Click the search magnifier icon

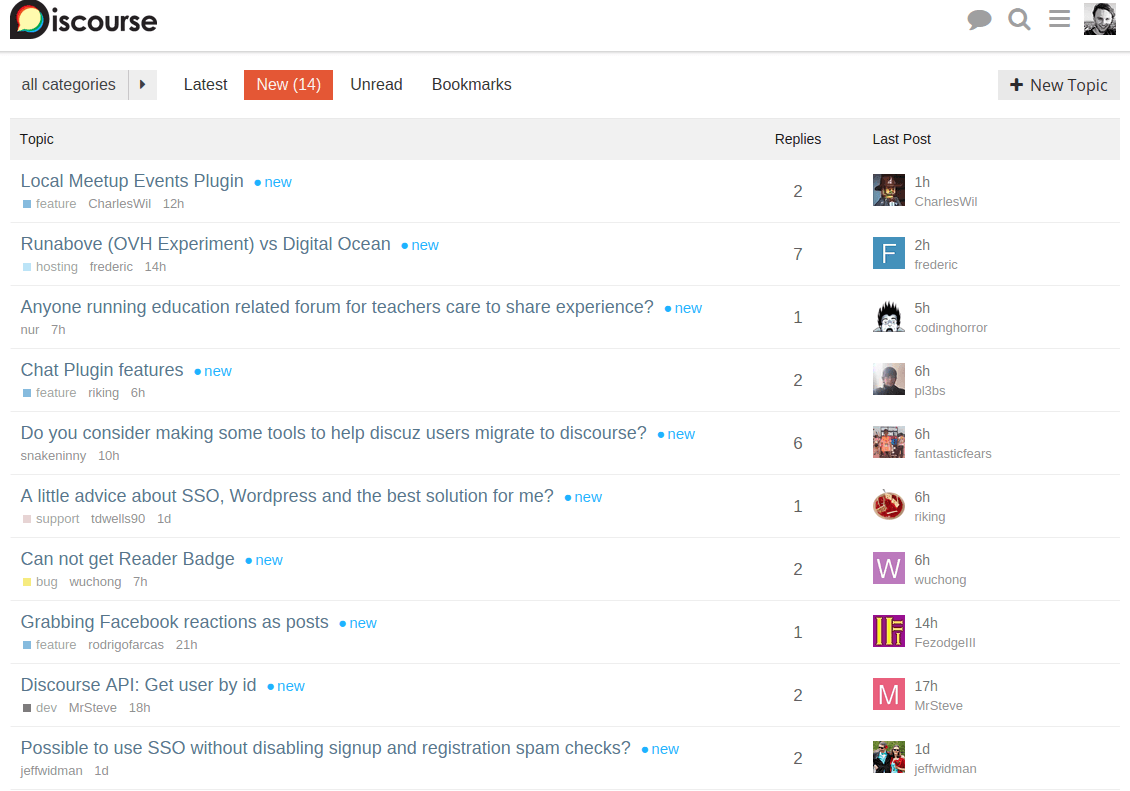pyautogui.click(x=1019, y=20)
